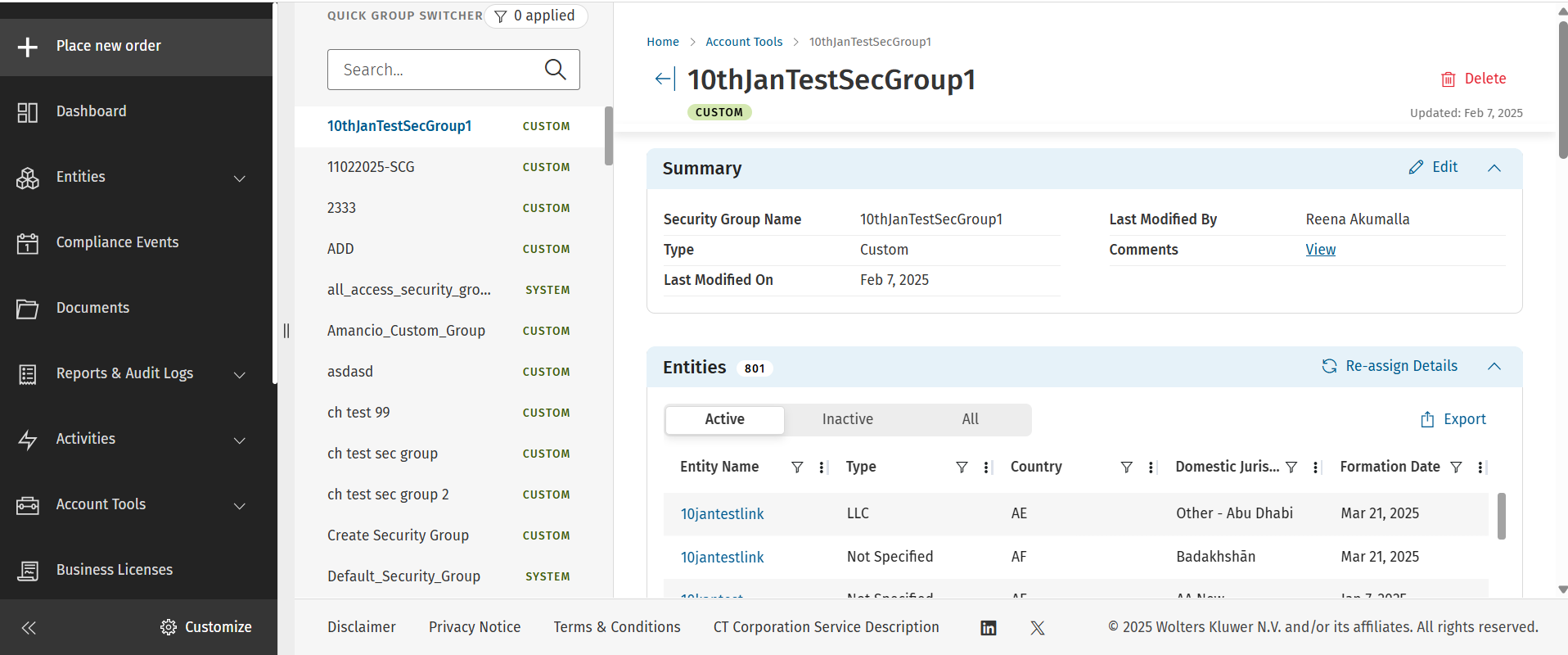The image size is (1568, 655).
Task: Open Domestic Jurisdiction column options menu
Action: (x=1316, y=467)
